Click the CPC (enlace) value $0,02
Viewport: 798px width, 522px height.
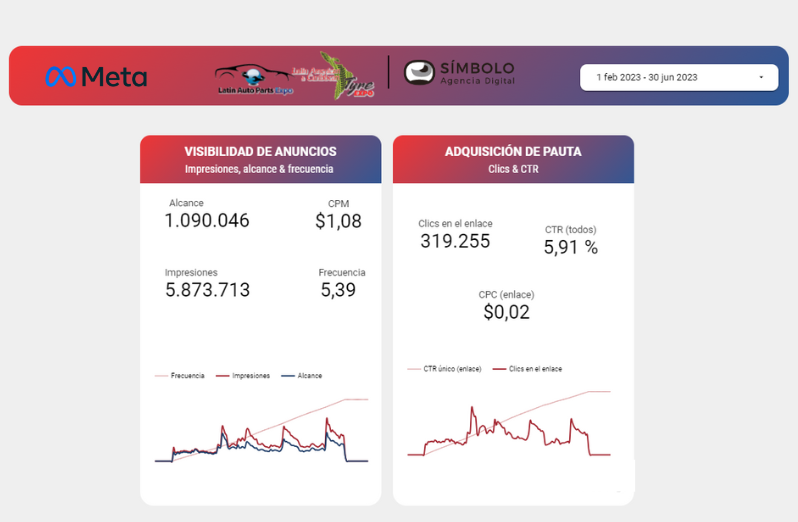pyautogui.click(x=506, y=312)
